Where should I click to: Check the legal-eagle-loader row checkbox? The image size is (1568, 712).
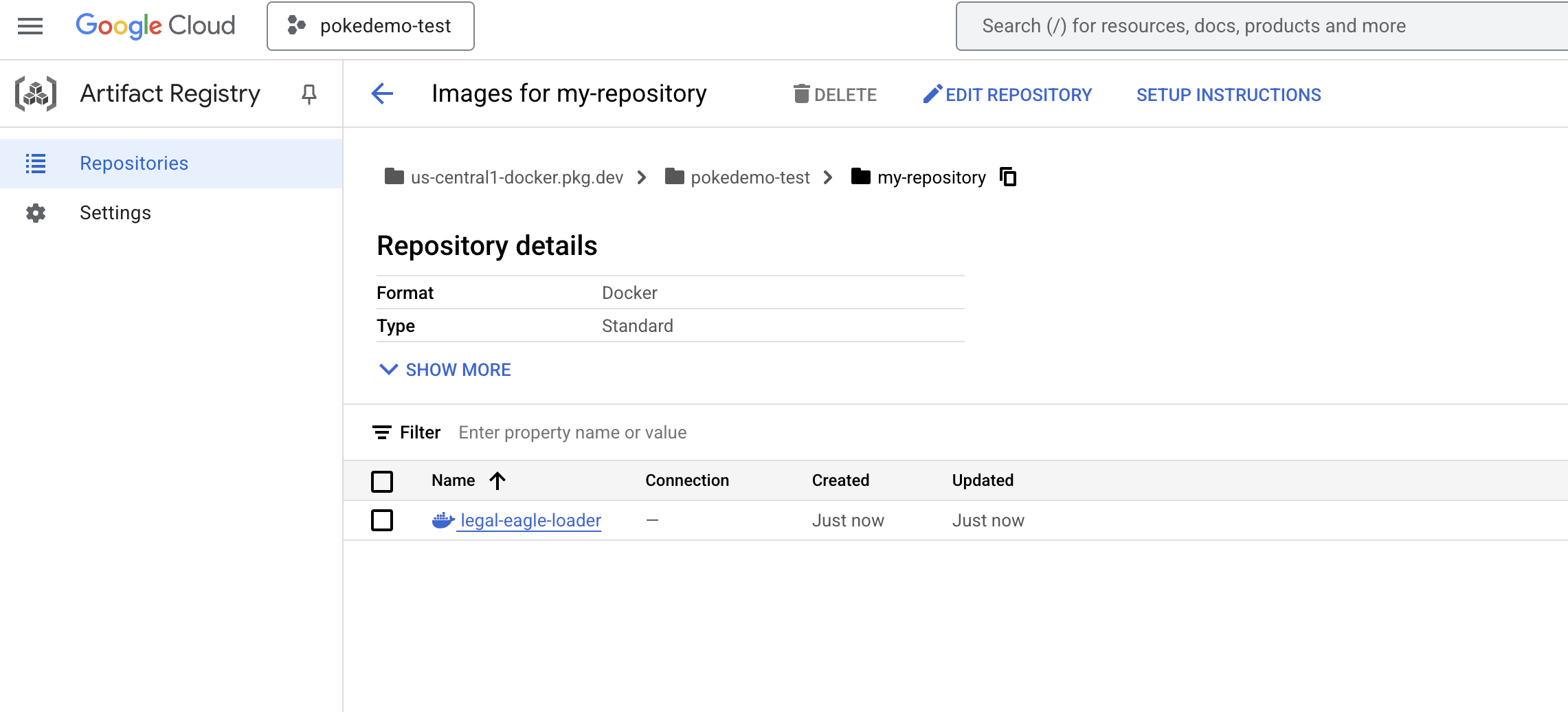382,520
